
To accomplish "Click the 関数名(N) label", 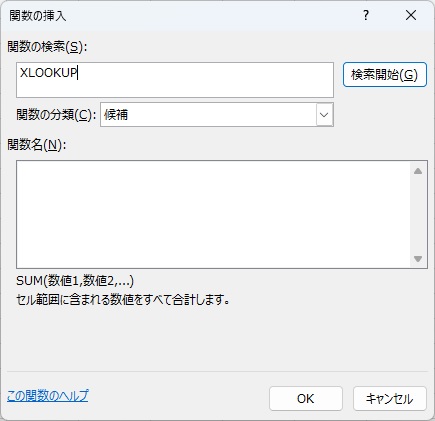I will click(37, 145).
